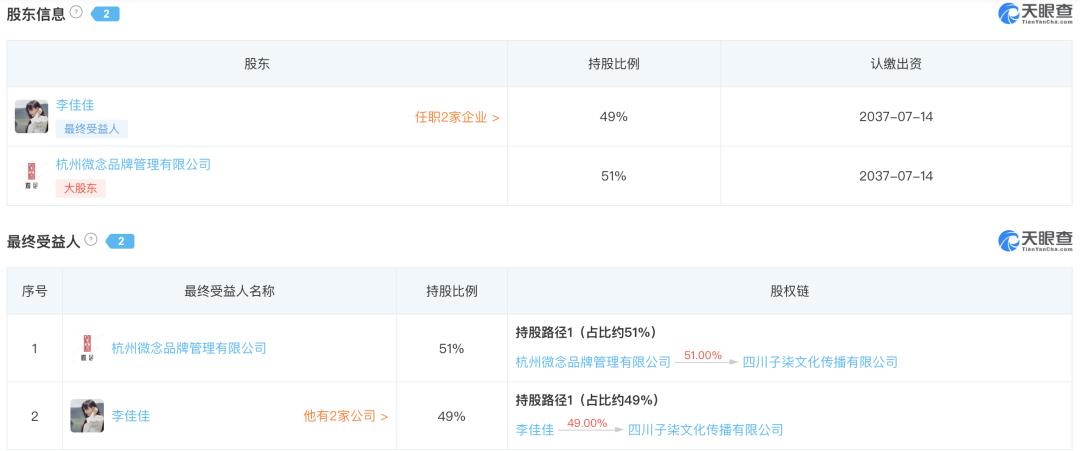Click help icon beside 股东信息 heading
Viewport: 1080px width, 451px height.
pyautogui.click(x=76, y=13)
